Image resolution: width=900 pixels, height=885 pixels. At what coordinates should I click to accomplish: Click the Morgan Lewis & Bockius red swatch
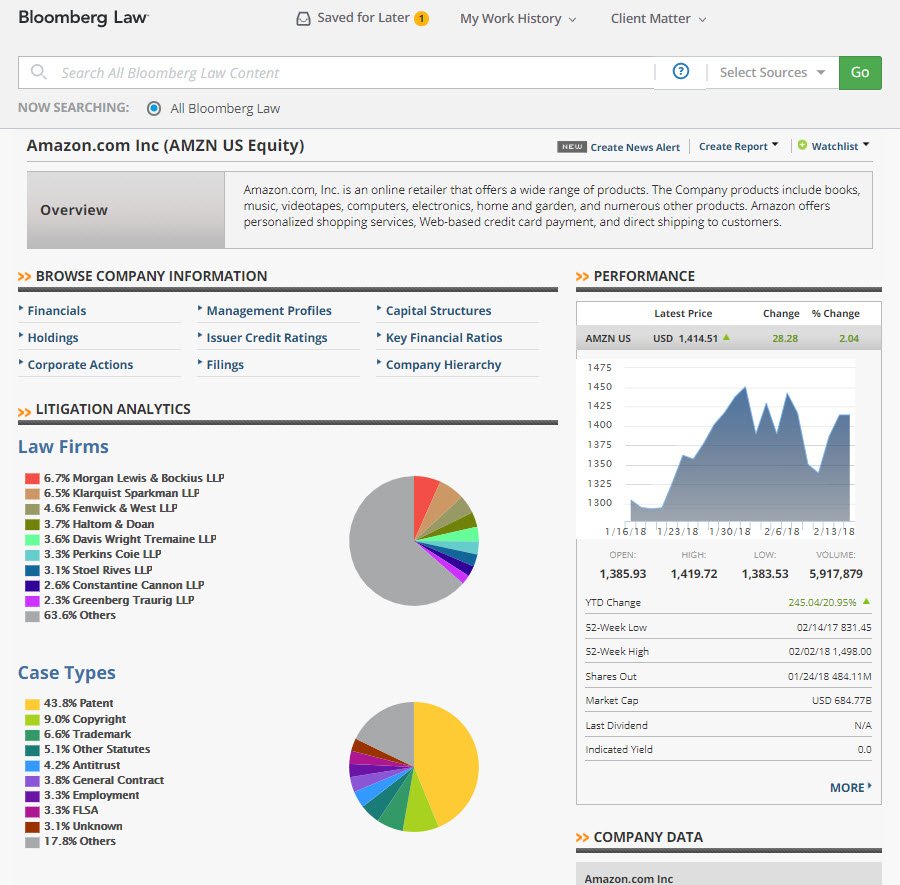pos(32,479)
